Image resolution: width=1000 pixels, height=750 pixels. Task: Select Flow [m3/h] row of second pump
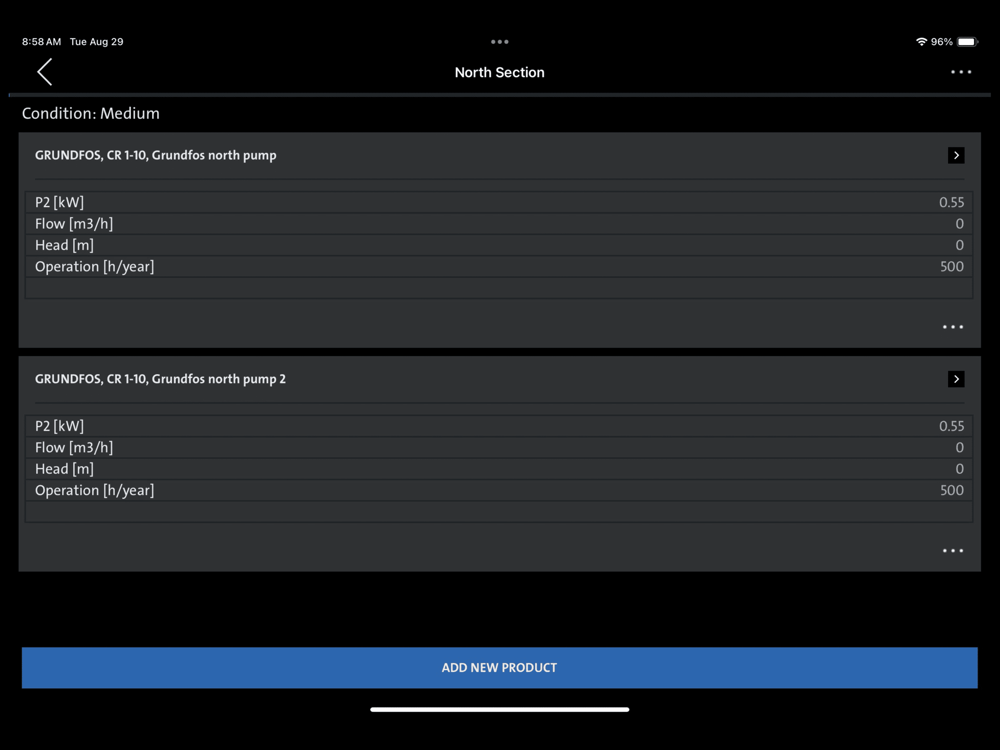pos(499,448)
